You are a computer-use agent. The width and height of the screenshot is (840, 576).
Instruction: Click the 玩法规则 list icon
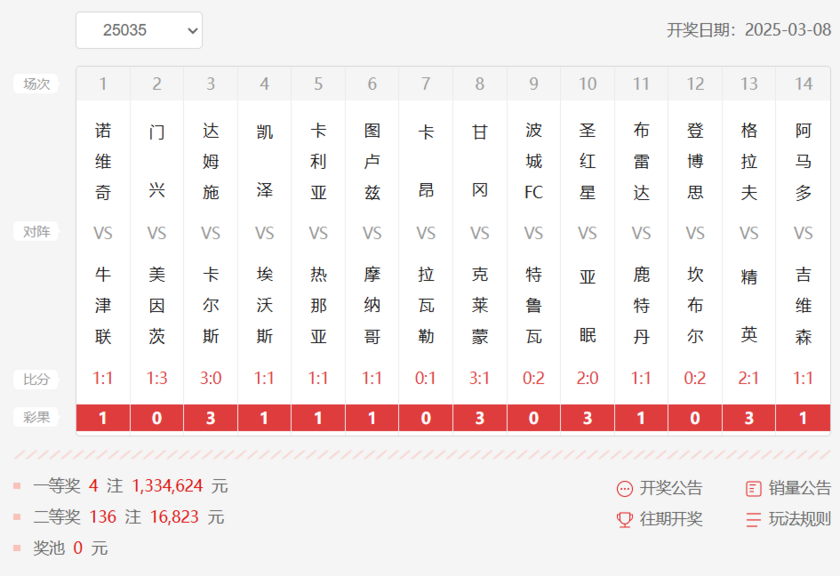coord(754,520)
